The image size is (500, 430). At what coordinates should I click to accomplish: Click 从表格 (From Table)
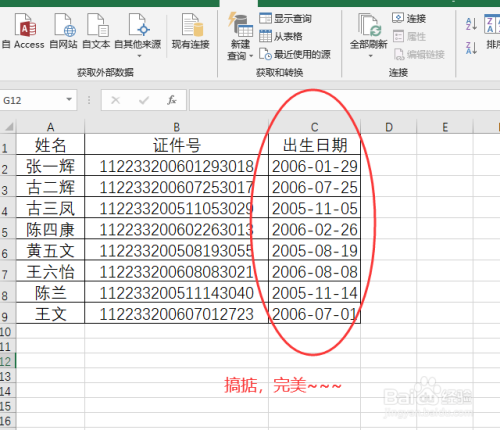point(281,36)
